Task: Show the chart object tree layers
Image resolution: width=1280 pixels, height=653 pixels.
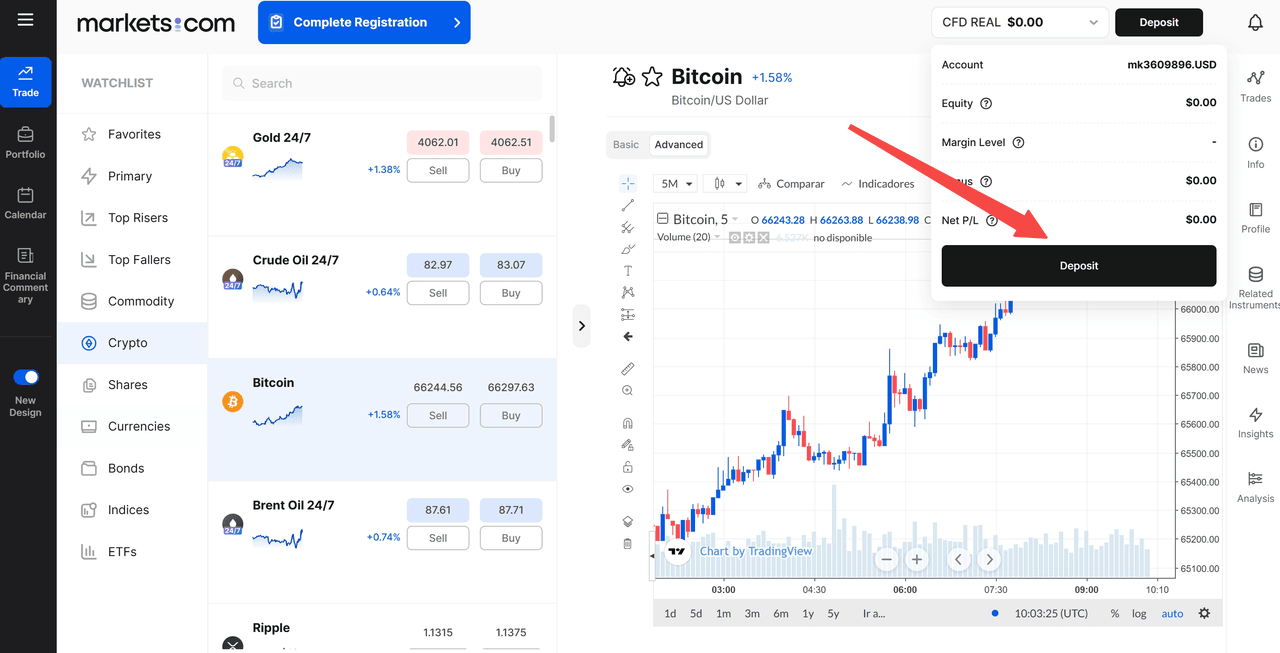Action: pyautogui.click(x=628, y=521)
